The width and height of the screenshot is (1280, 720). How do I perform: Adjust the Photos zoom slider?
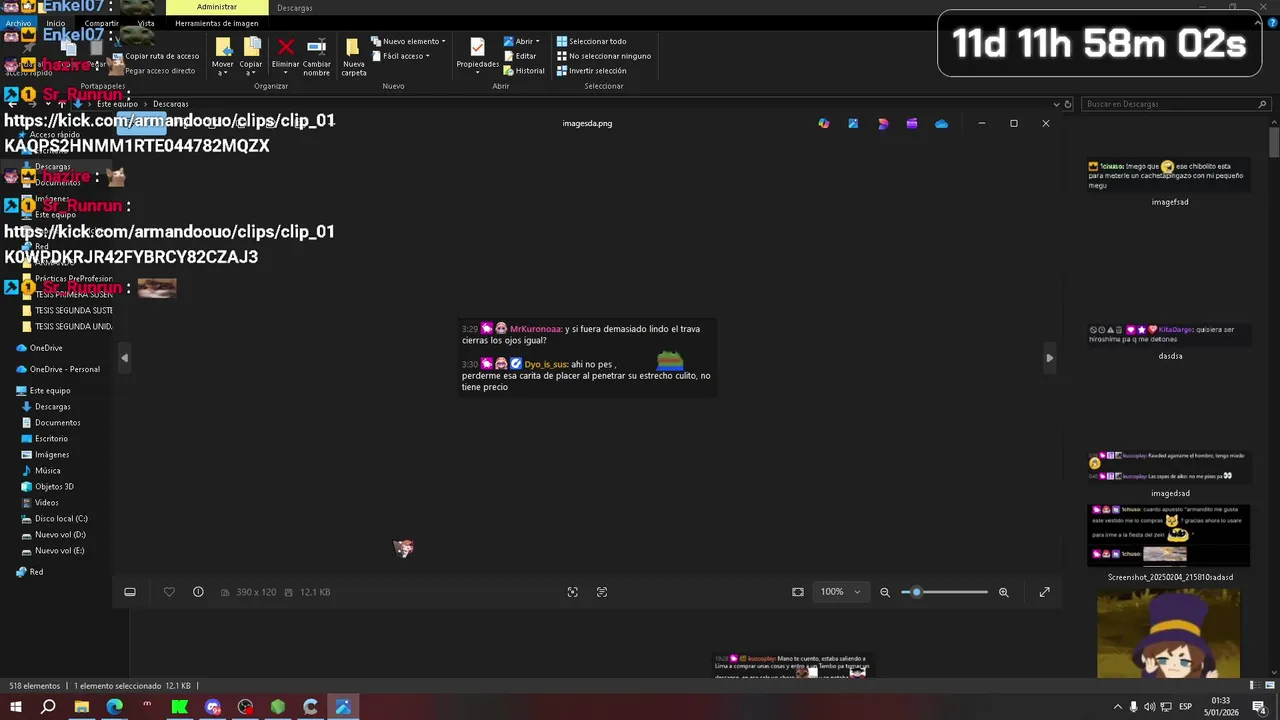tap(944, 592)
